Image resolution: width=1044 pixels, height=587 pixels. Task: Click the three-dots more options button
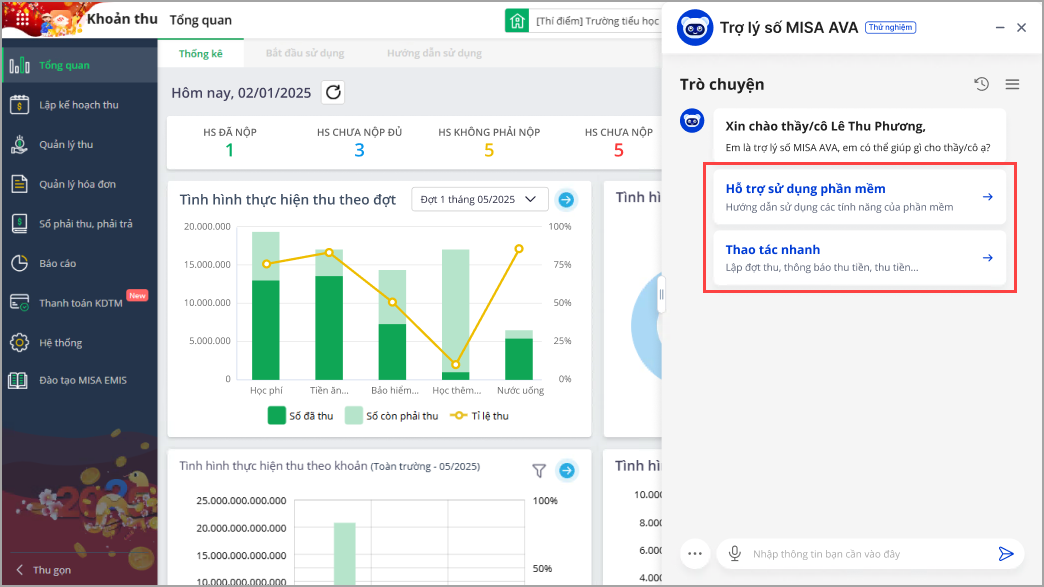coord(695,554)
